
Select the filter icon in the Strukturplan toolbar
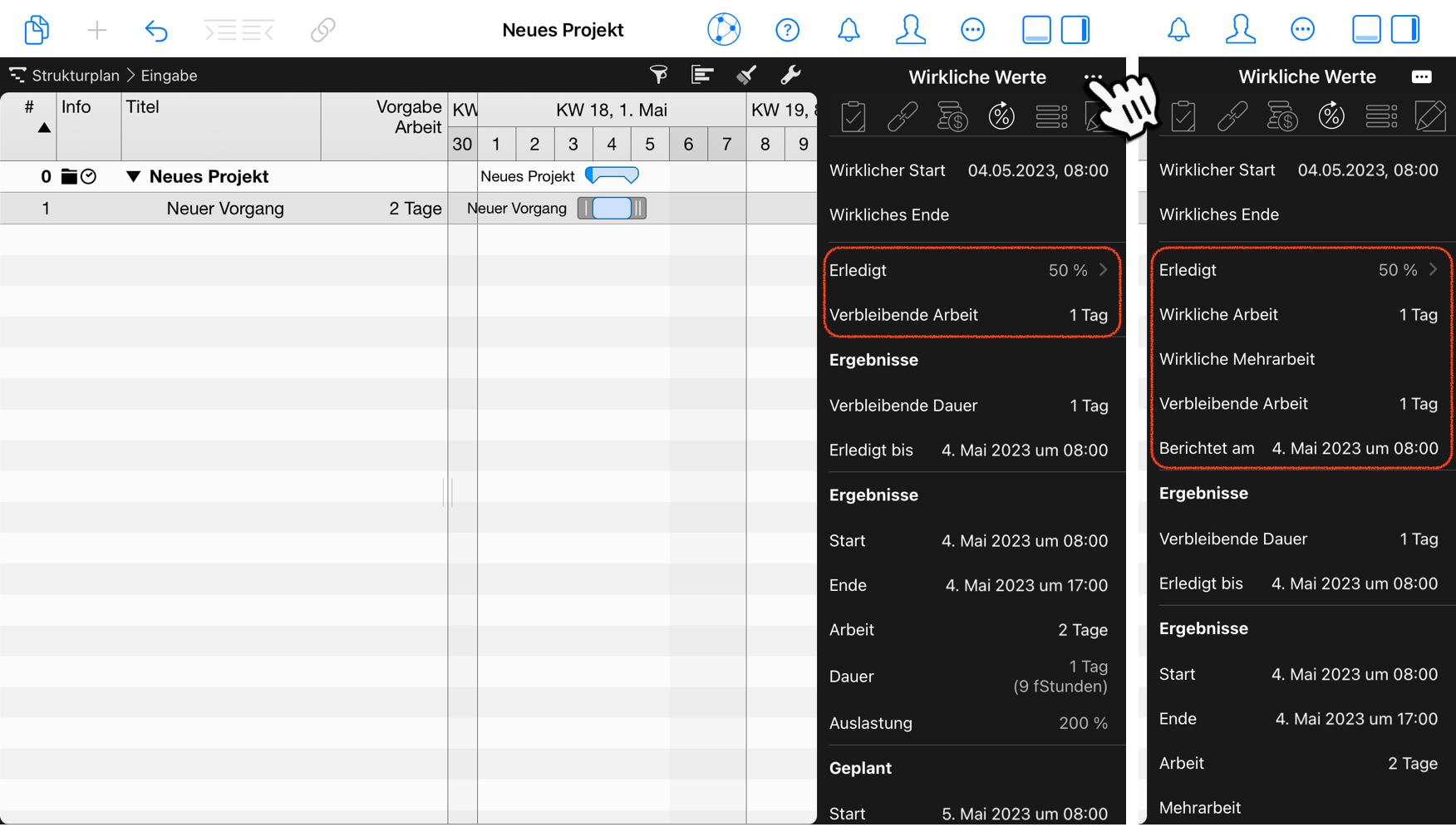pyautogui.click(x=659, y=75)
